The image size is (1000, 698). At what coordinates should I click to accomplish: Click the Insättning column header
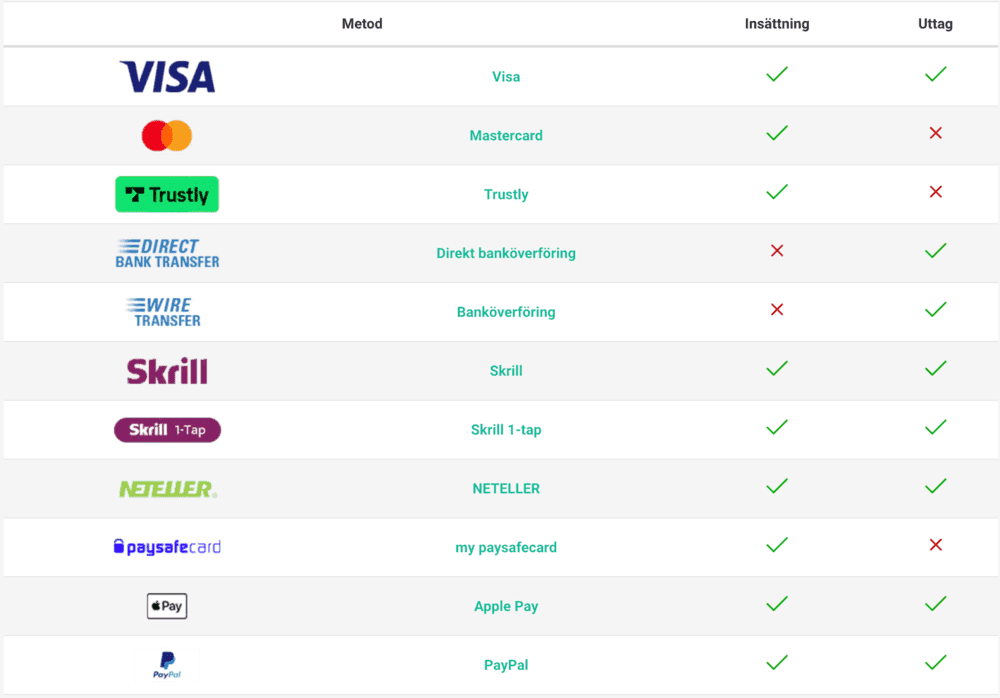[777, 24]
